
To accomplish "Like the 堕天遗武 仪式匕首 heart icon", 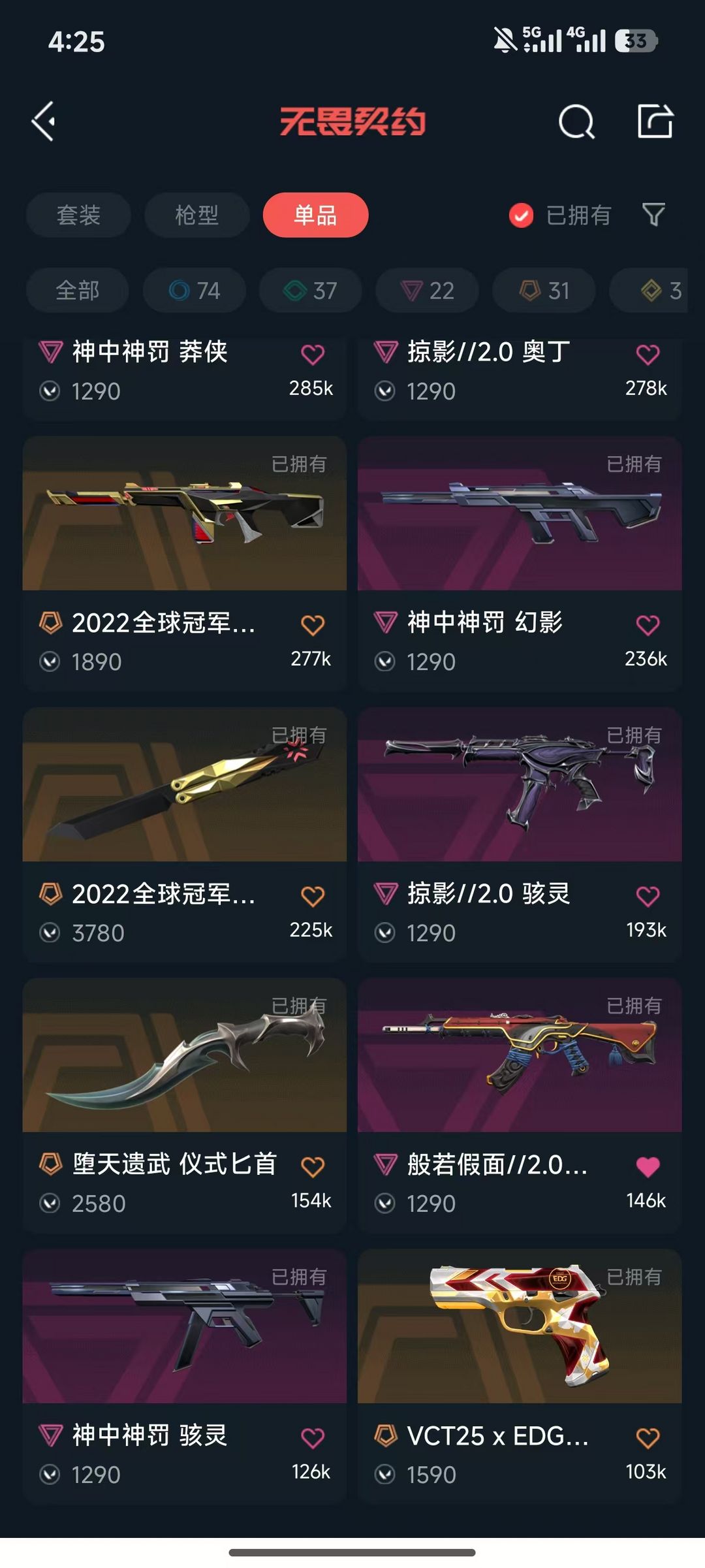I will pyautogui.click(x=313, y=1167).
